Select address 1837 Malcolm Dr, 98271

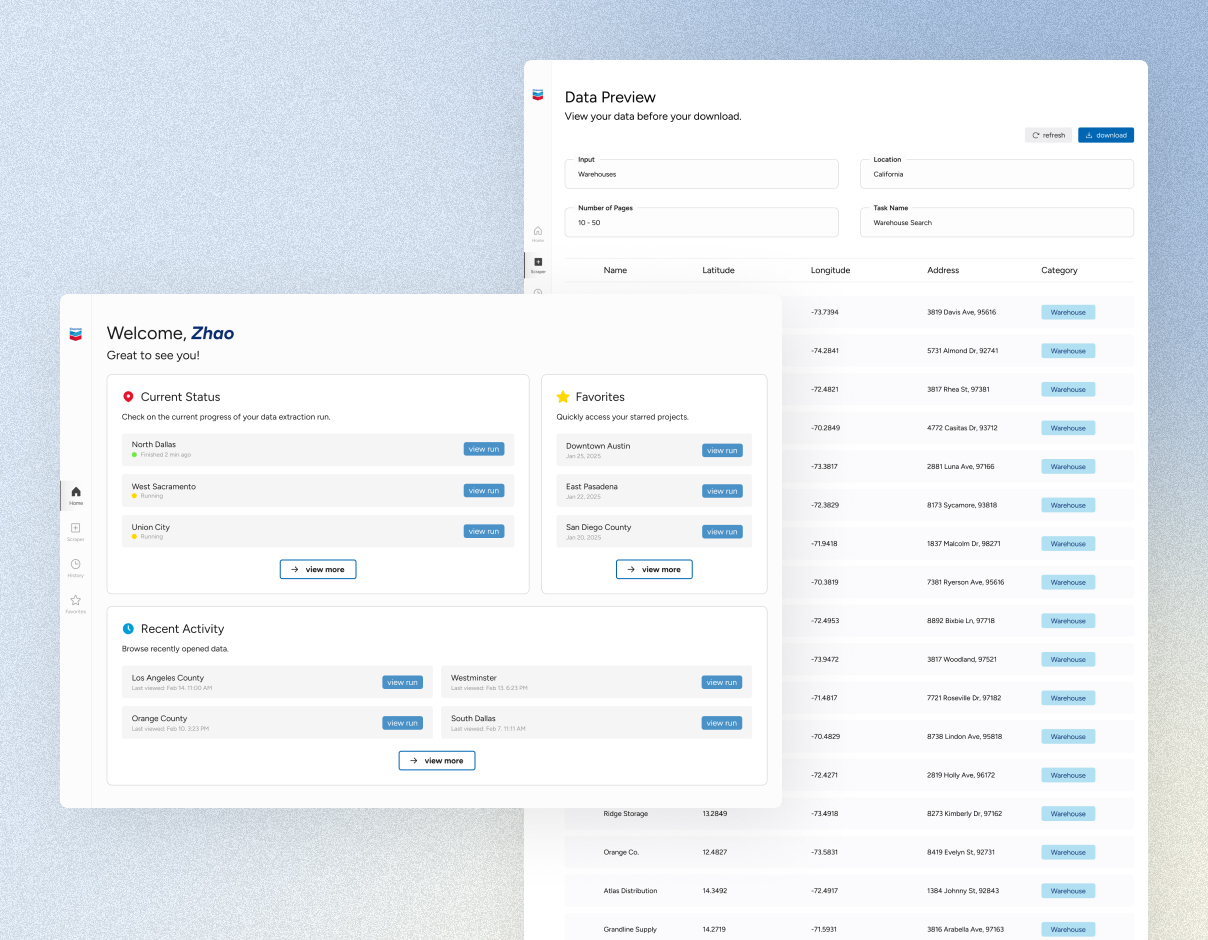[963, 544]
